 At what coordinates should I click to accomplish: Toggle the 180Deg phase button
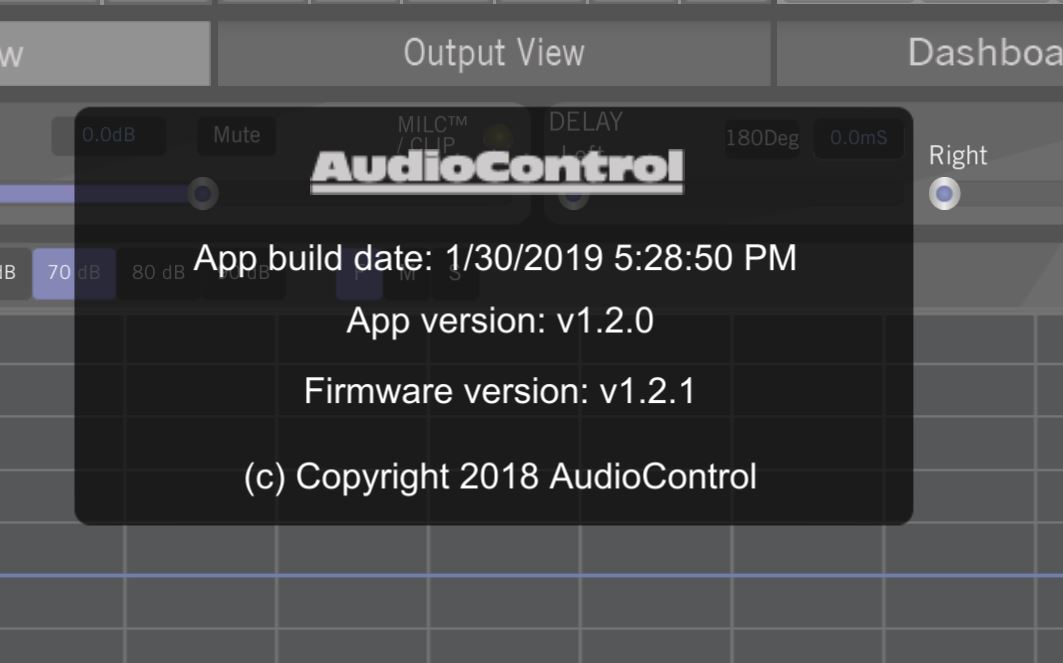click(x=762, y=138)
